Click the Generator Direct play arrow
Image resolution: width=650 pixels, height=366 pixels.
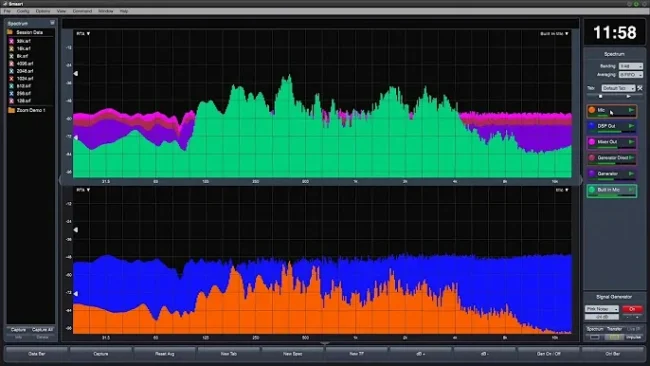[631, 158]
